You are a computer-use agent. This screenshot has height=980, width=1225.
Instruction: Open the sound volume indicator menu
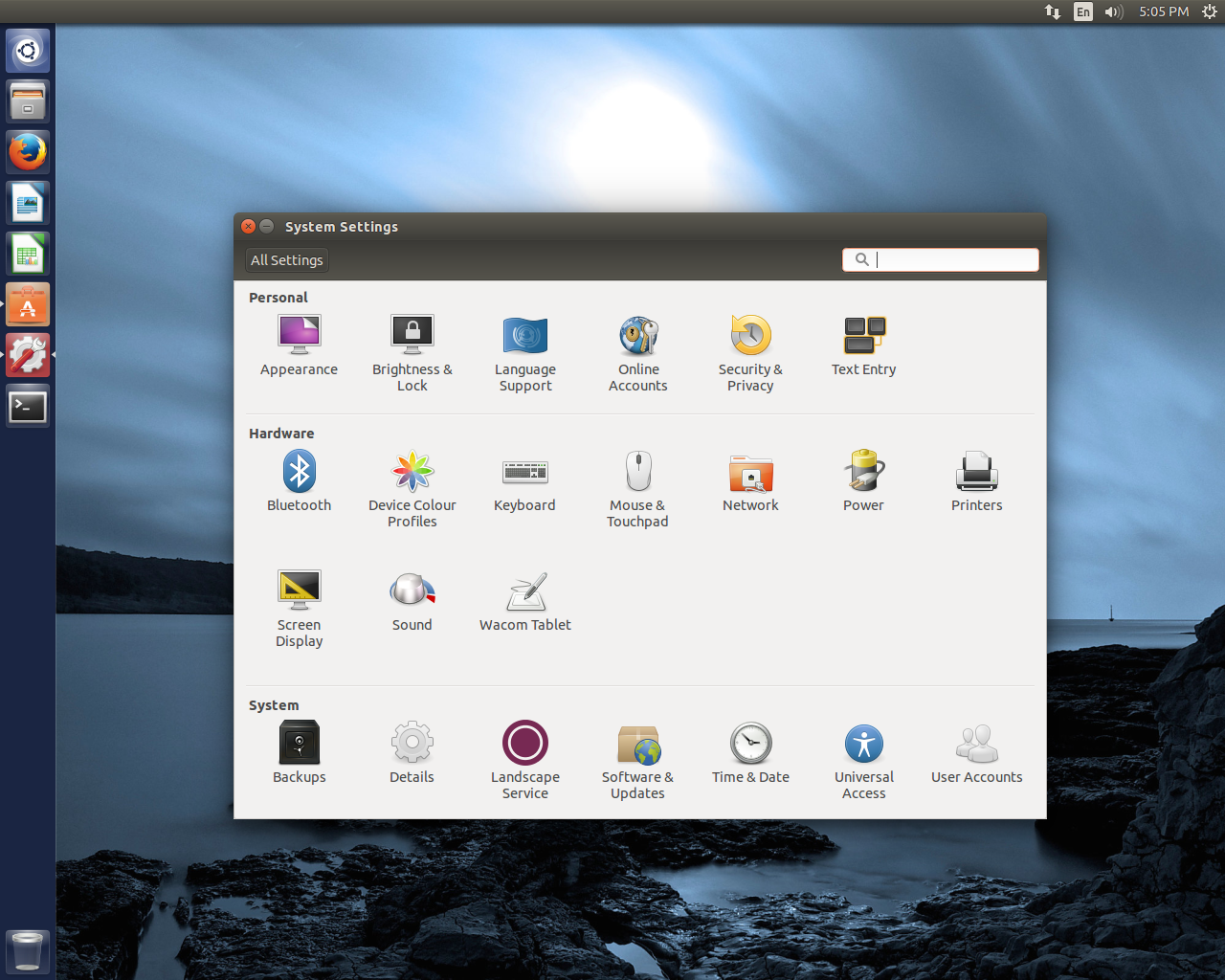[x=1114, y=11]
